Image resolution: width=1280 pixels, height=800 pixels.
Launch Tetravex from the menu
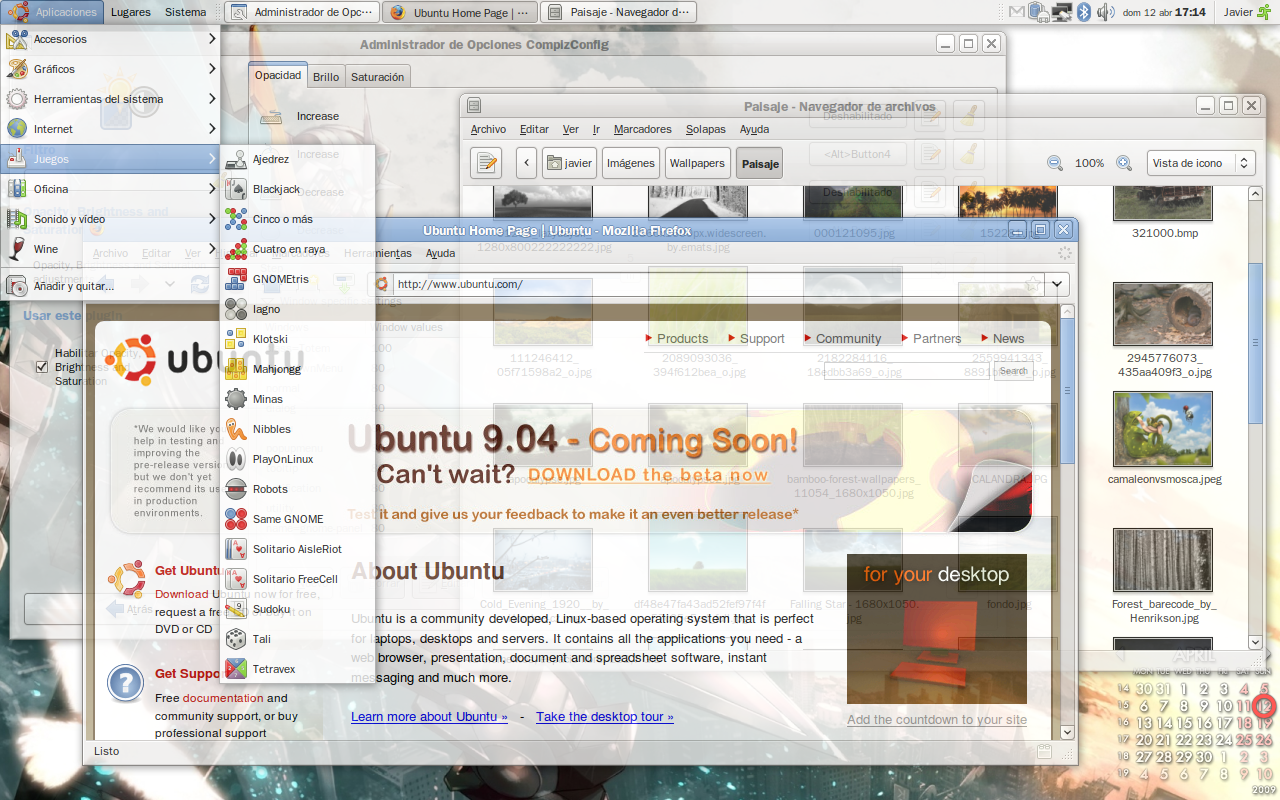click(297, 669)
